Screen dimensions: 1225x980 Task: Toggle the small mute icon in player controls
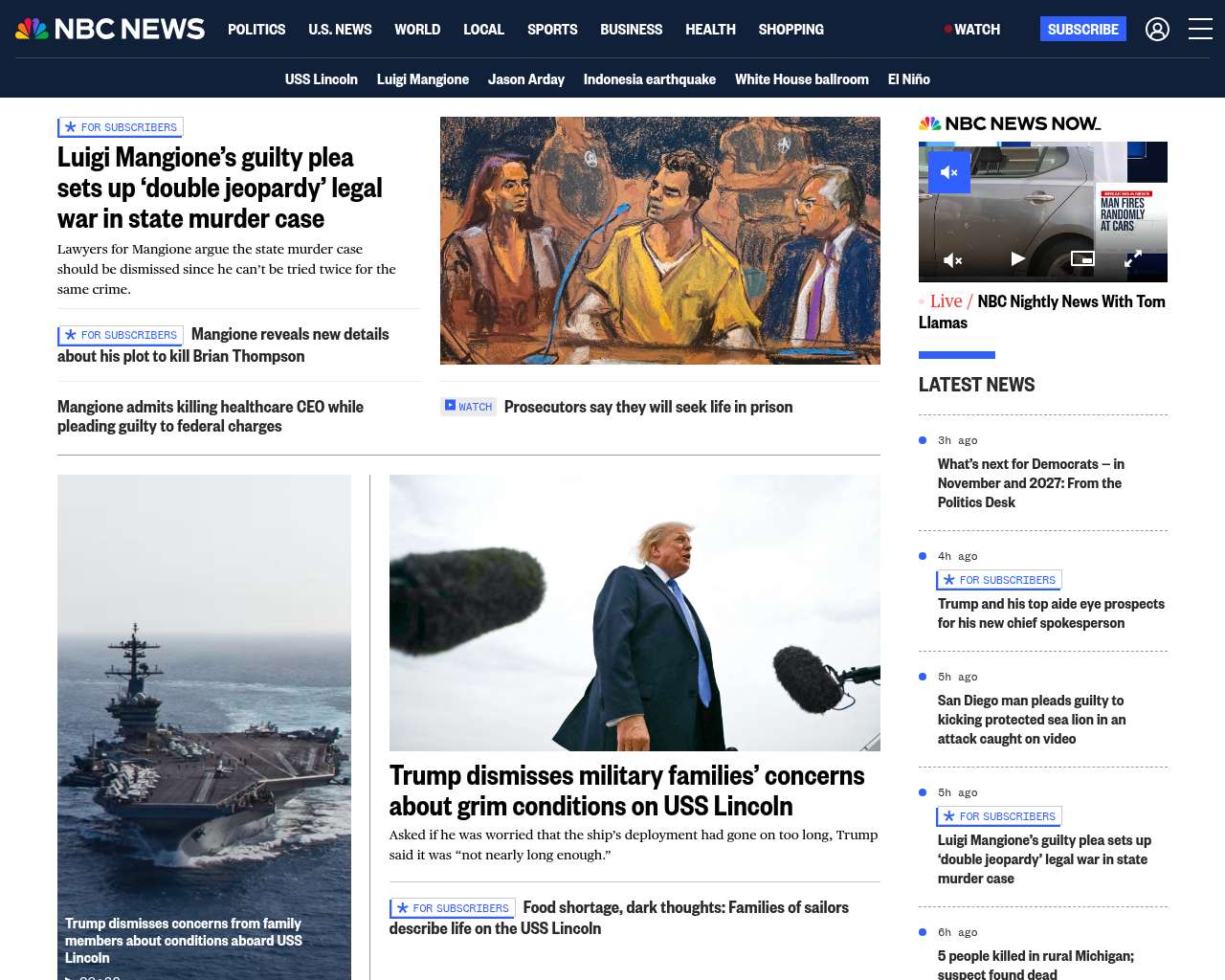[x=952, y=259]
